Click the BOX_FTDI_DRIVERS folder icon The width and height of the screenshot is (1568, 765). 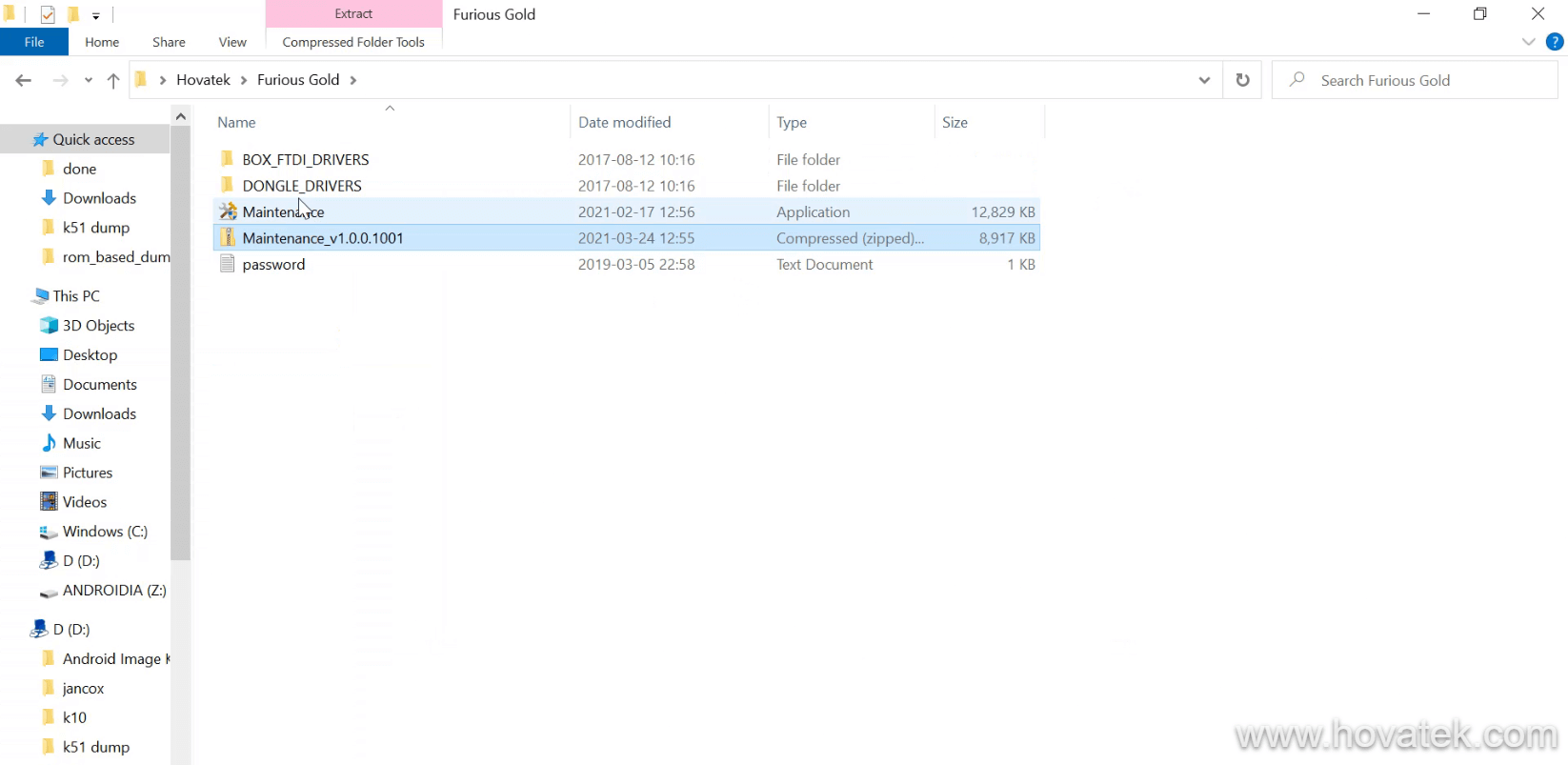228,158
